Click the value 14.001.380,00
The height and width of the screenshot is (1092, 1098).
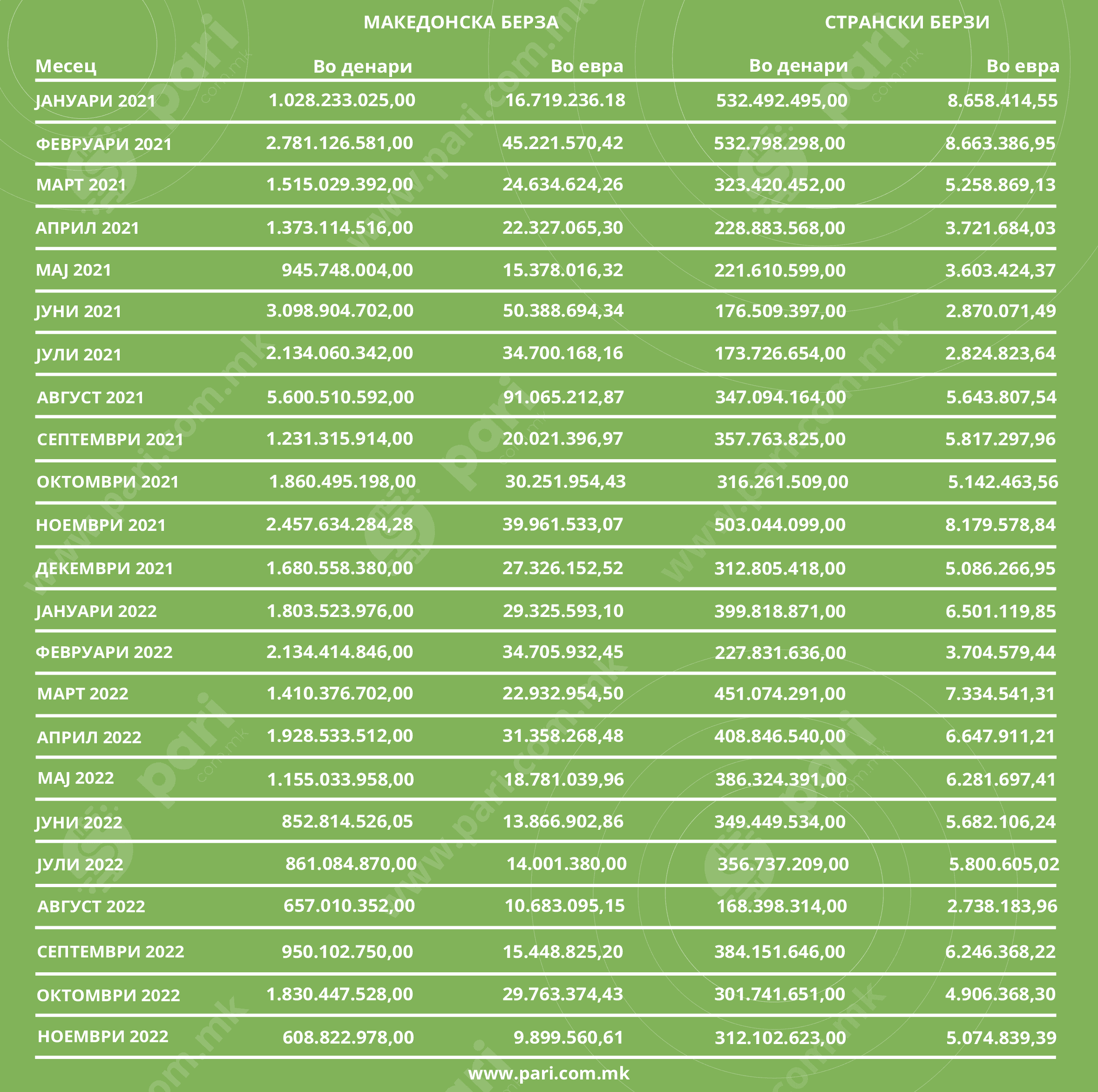pos(566,863)
